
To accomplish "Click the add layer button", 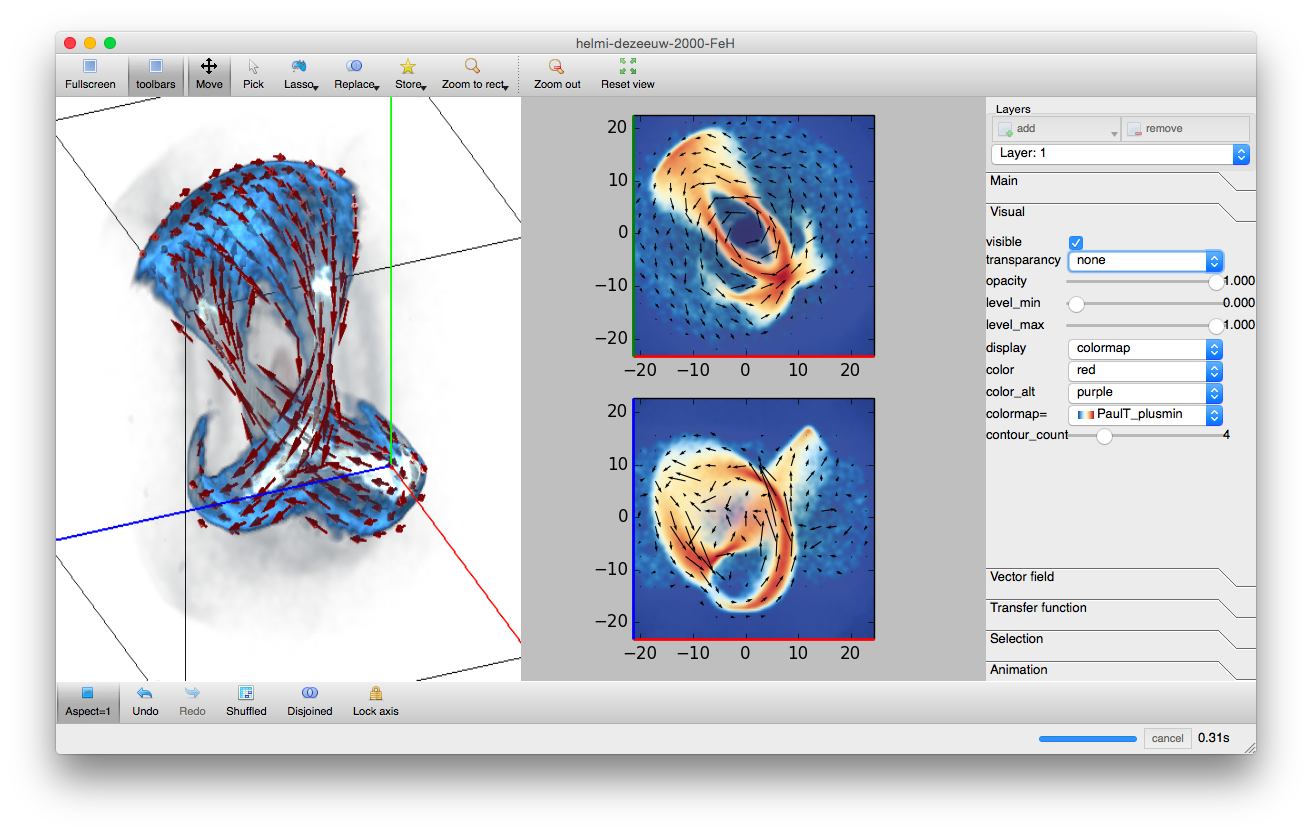I will (x=1055, y=129).
